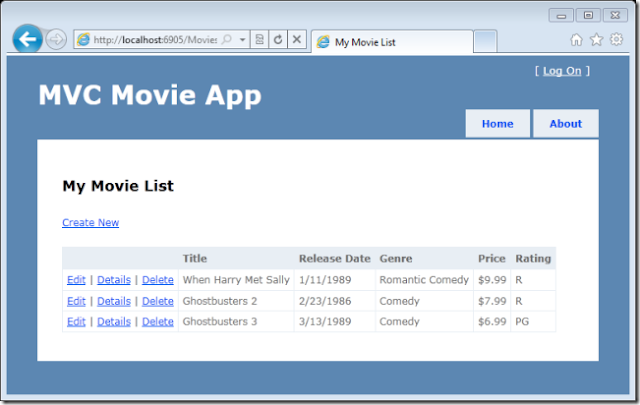Image resolution: width=640 pixels, height=405 pixels.
Task: Toggle the compatibility view icon
Action: tap(259, 40)
